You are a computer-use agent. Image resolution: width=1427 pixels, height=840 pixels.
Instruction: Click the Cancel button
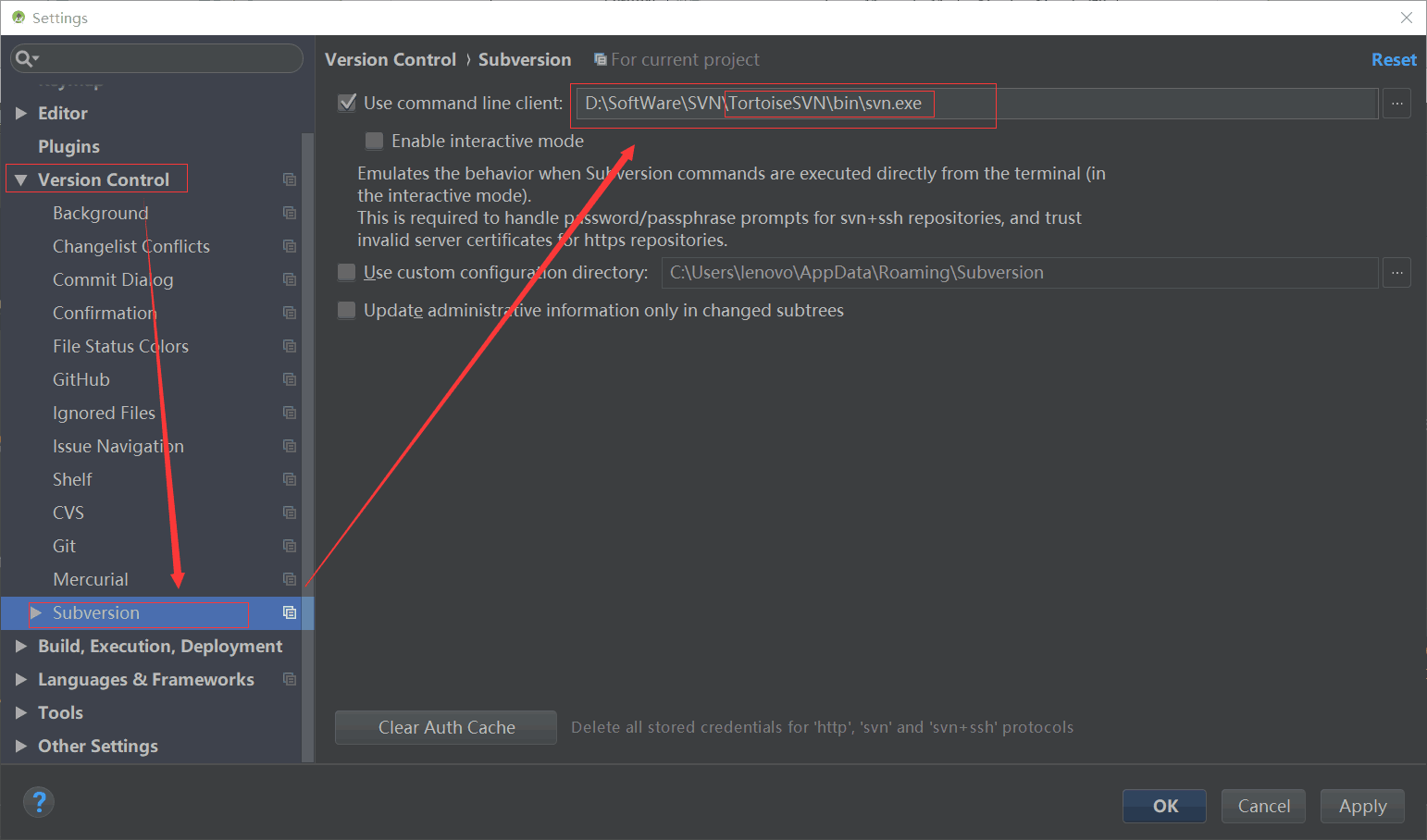point(1263,806)
